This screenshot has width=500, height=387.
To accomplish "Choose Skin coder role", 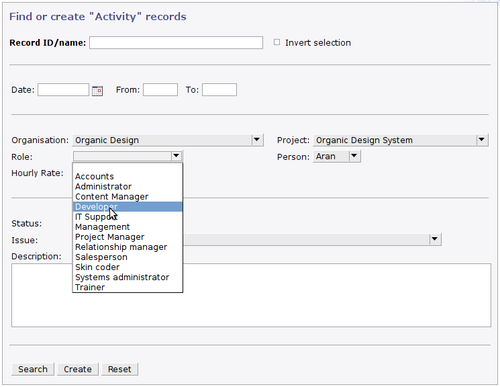I will 127,267.
